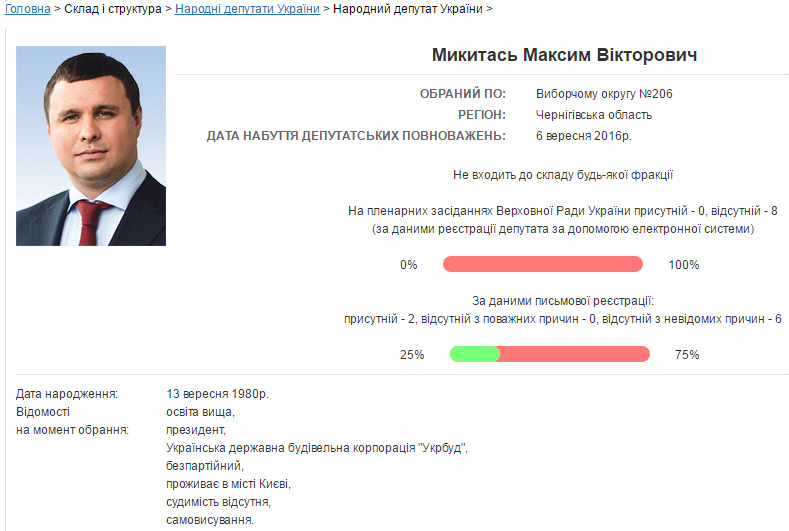
Task: Click the red electronic registration attendance bar
Action: pos(543,265)
